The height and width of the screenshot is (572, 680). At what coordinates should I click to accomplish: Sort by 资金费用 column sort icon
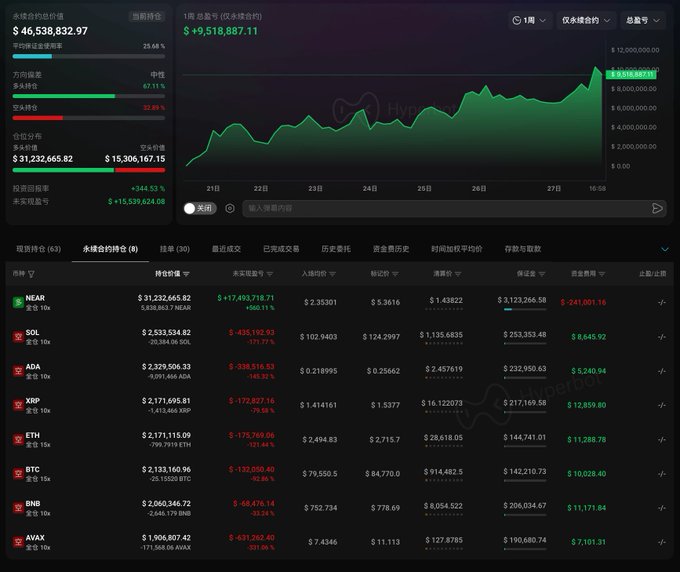coord(602,274)
